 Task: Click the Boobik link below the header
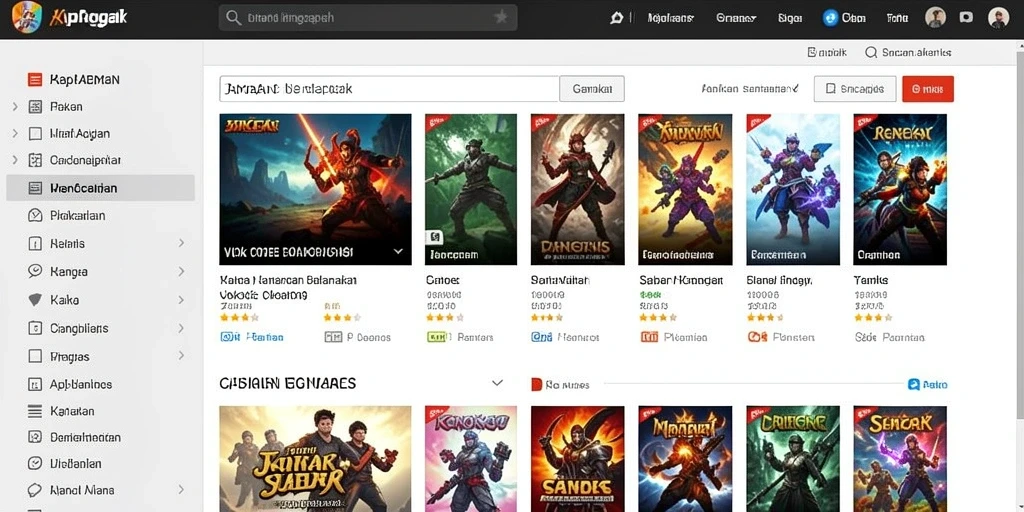[x=827, y=52]
